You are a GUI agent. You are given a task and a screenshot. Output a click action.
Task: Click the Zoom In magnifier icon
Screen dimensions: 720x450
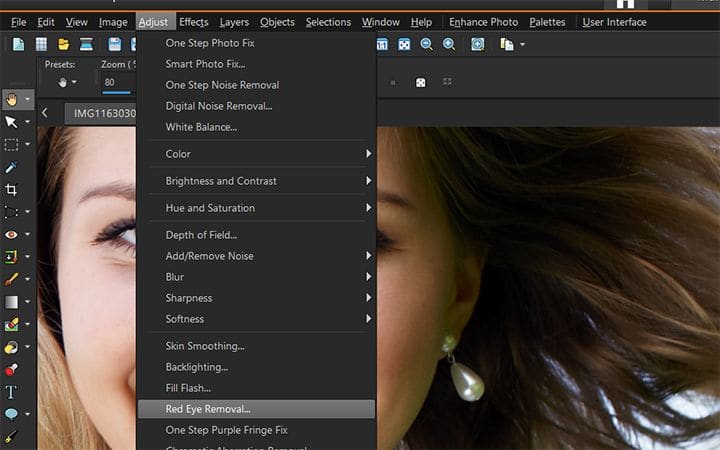pos(449,45)
